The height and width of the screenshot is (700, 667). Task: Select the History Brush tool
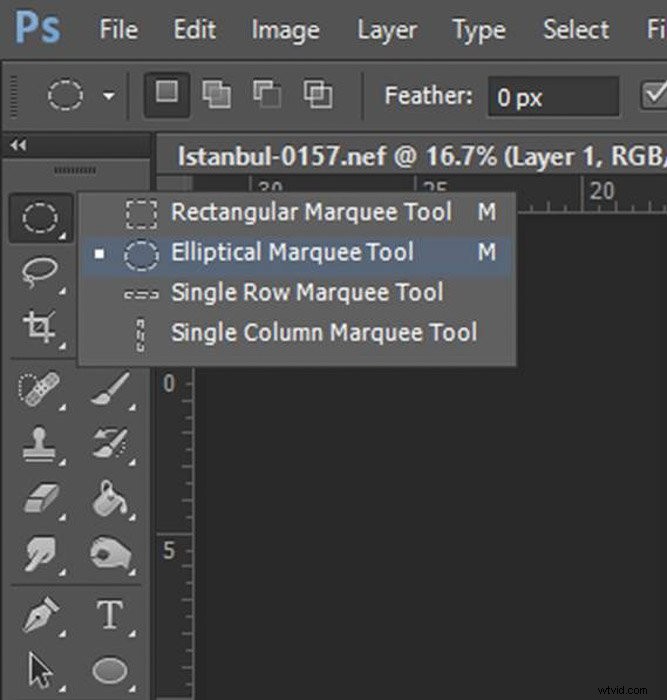tap(111, 444)
